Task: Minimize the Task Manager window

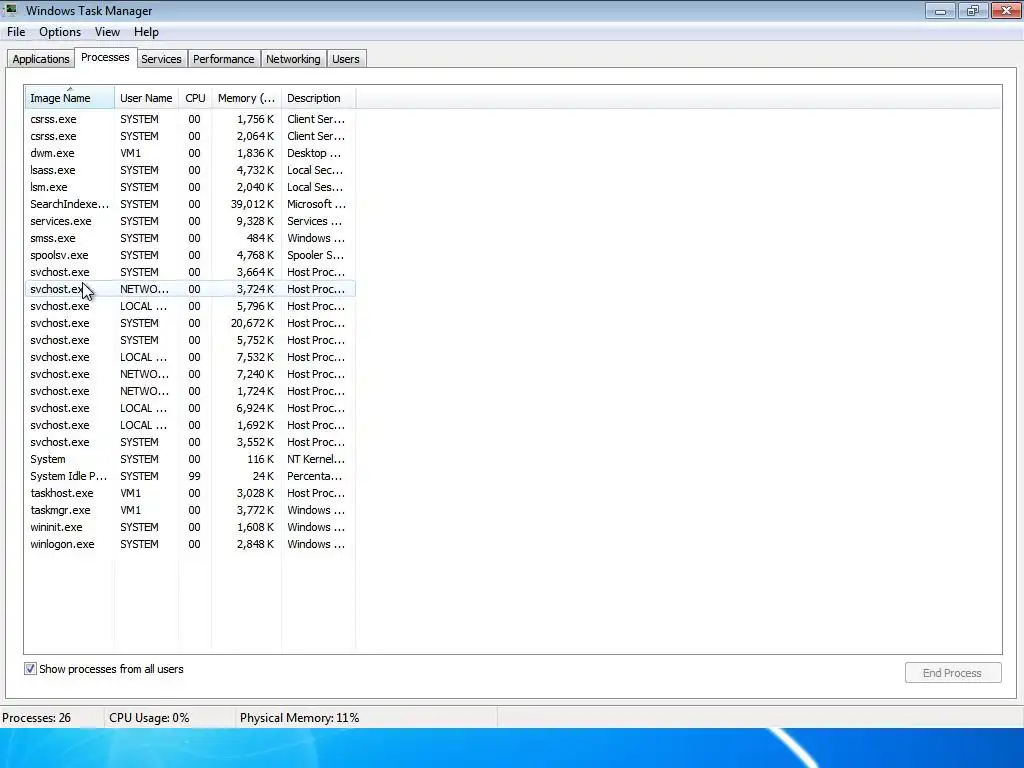Action: [x=940, y=10]
